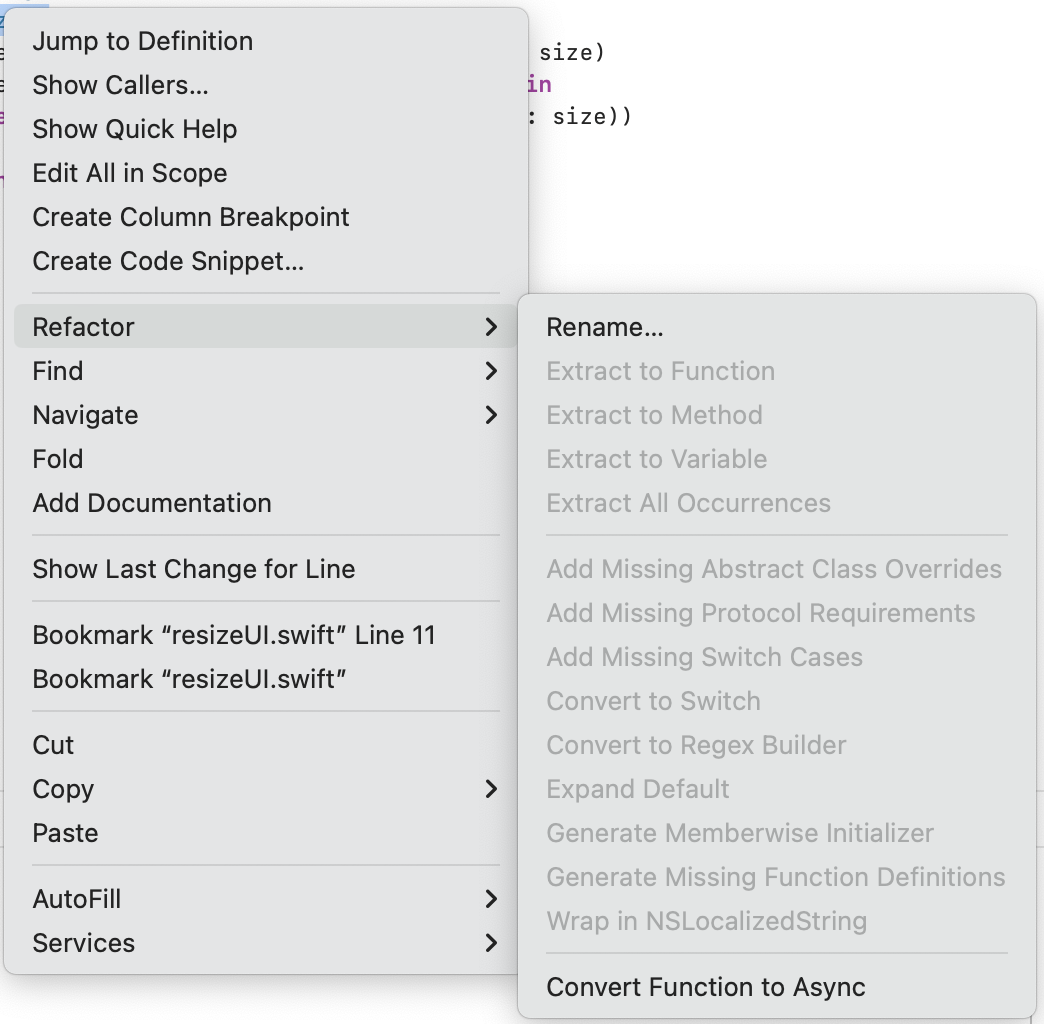
Task: Click Fold in the context menu
Action: pos(58,459)
